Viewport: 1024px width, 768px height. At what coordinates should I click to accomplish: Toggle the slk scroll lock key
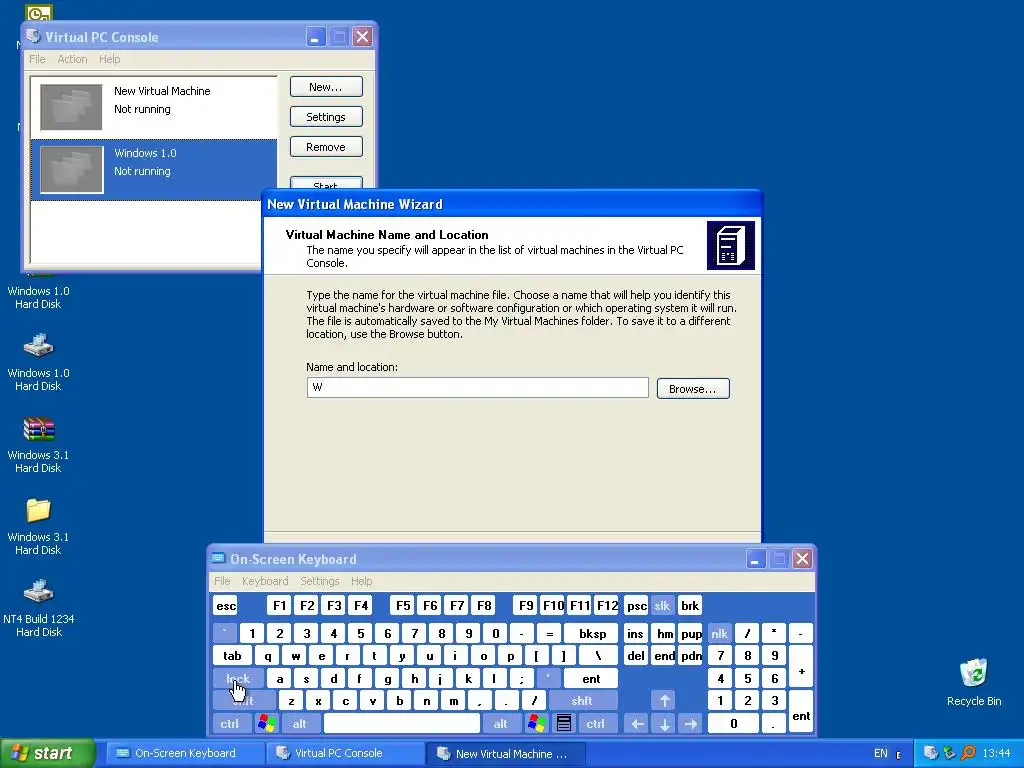pyautogui.click(x=662, y=605)
